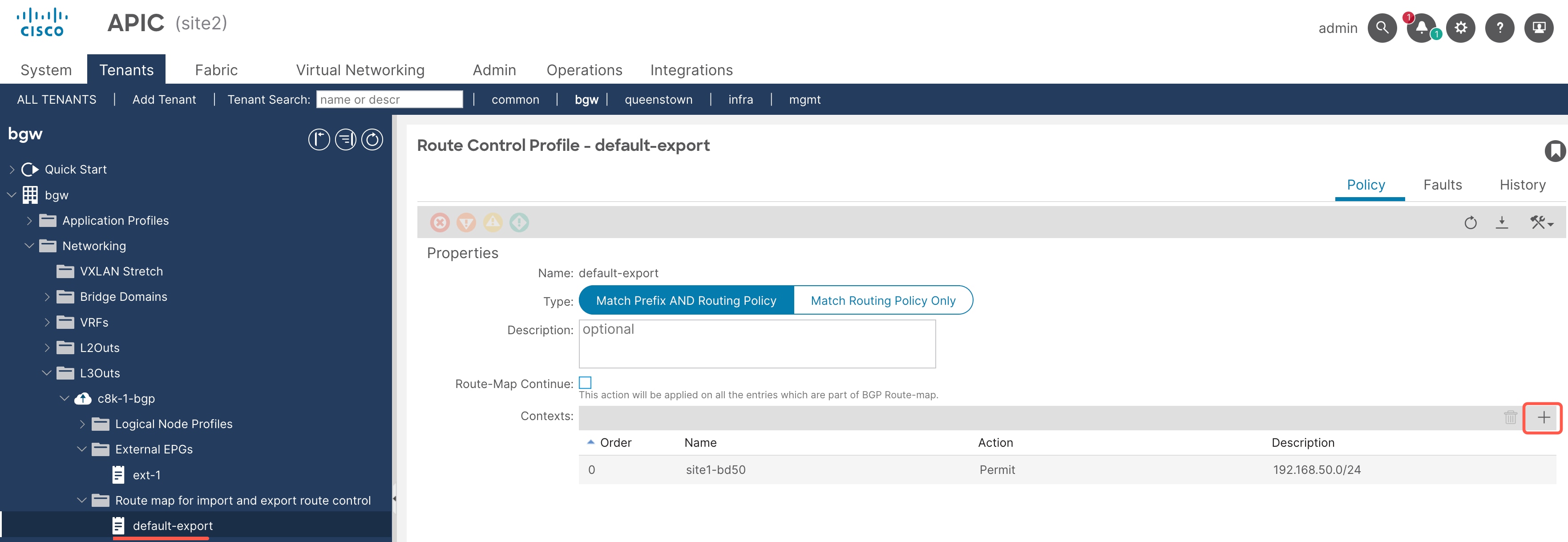Bookmark this Route Control Profile page
This screenshot has height=542, width=1568.
[1555, 150]
